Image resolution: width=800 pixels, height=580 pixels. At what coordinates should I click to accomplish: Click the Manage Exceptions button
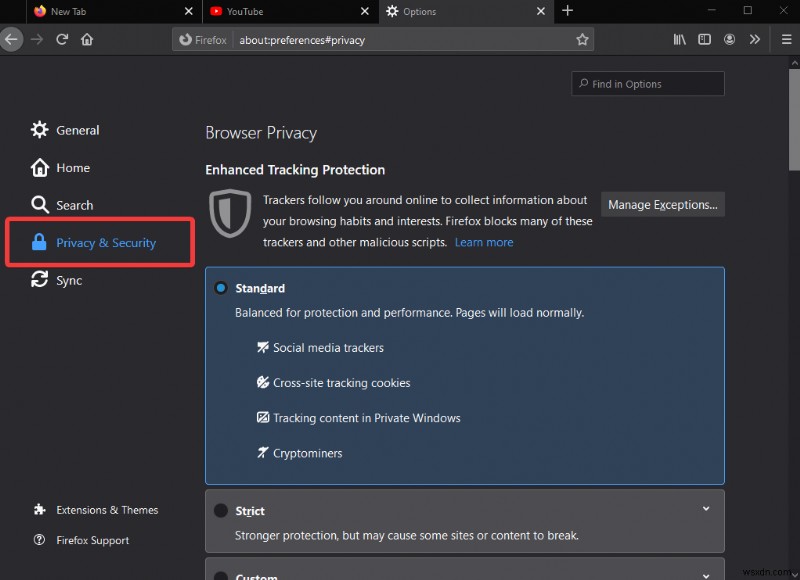pos(662,204)
